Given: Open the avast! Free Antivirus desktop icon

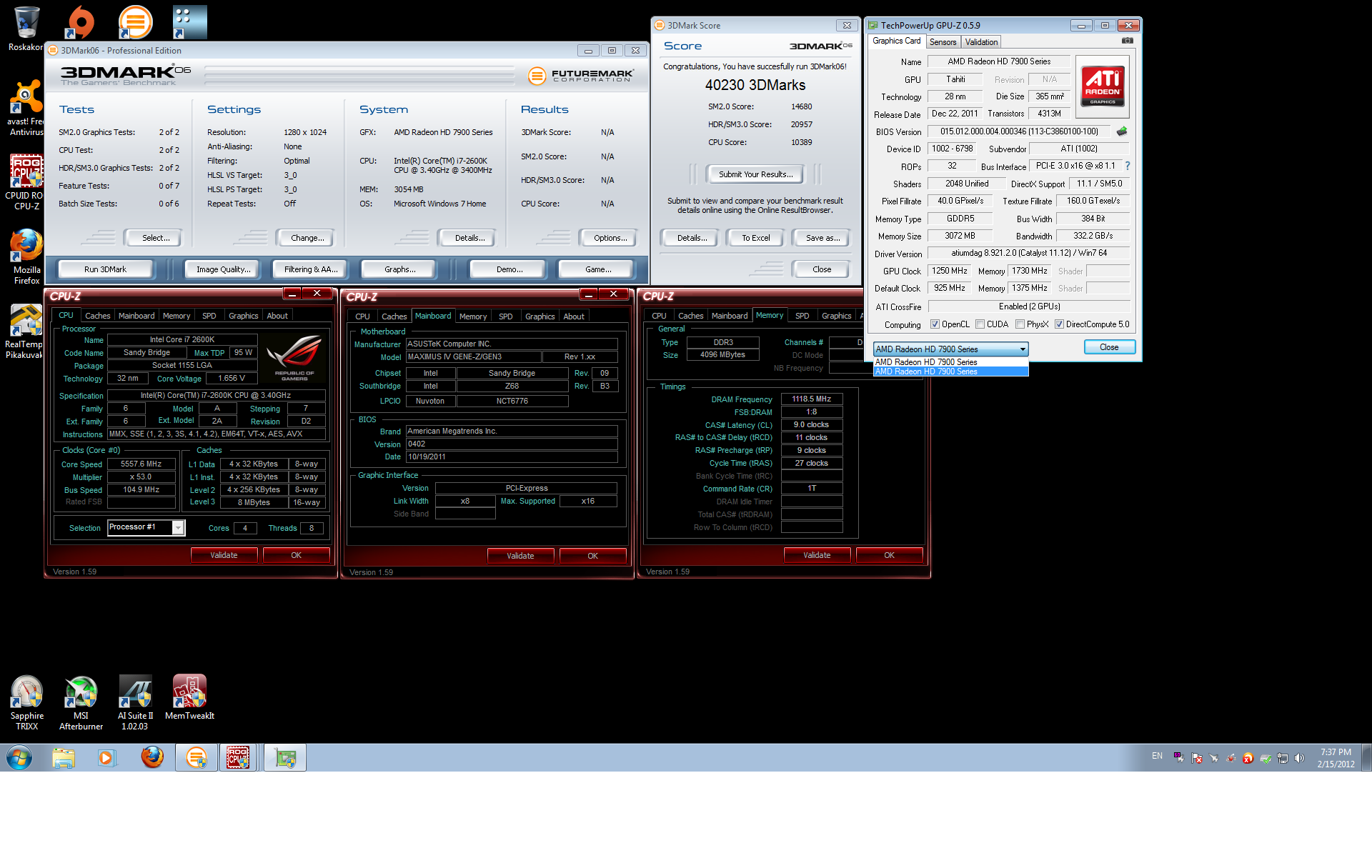Looking at the screenshot, I should [26, 107].
